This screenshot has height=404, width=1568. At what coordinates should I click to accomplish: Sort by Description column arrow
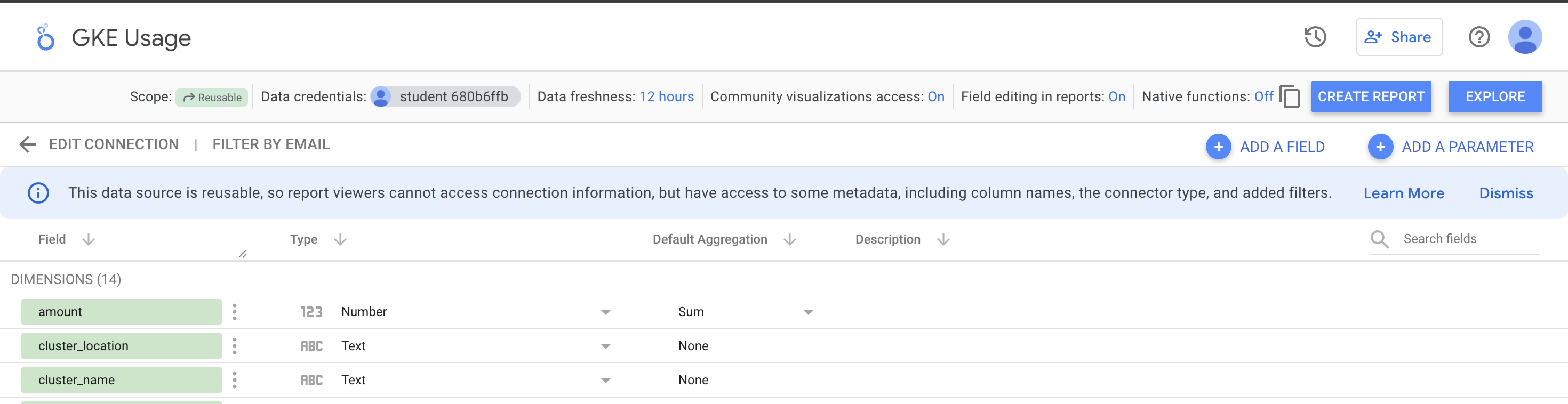tap(943, 239)
